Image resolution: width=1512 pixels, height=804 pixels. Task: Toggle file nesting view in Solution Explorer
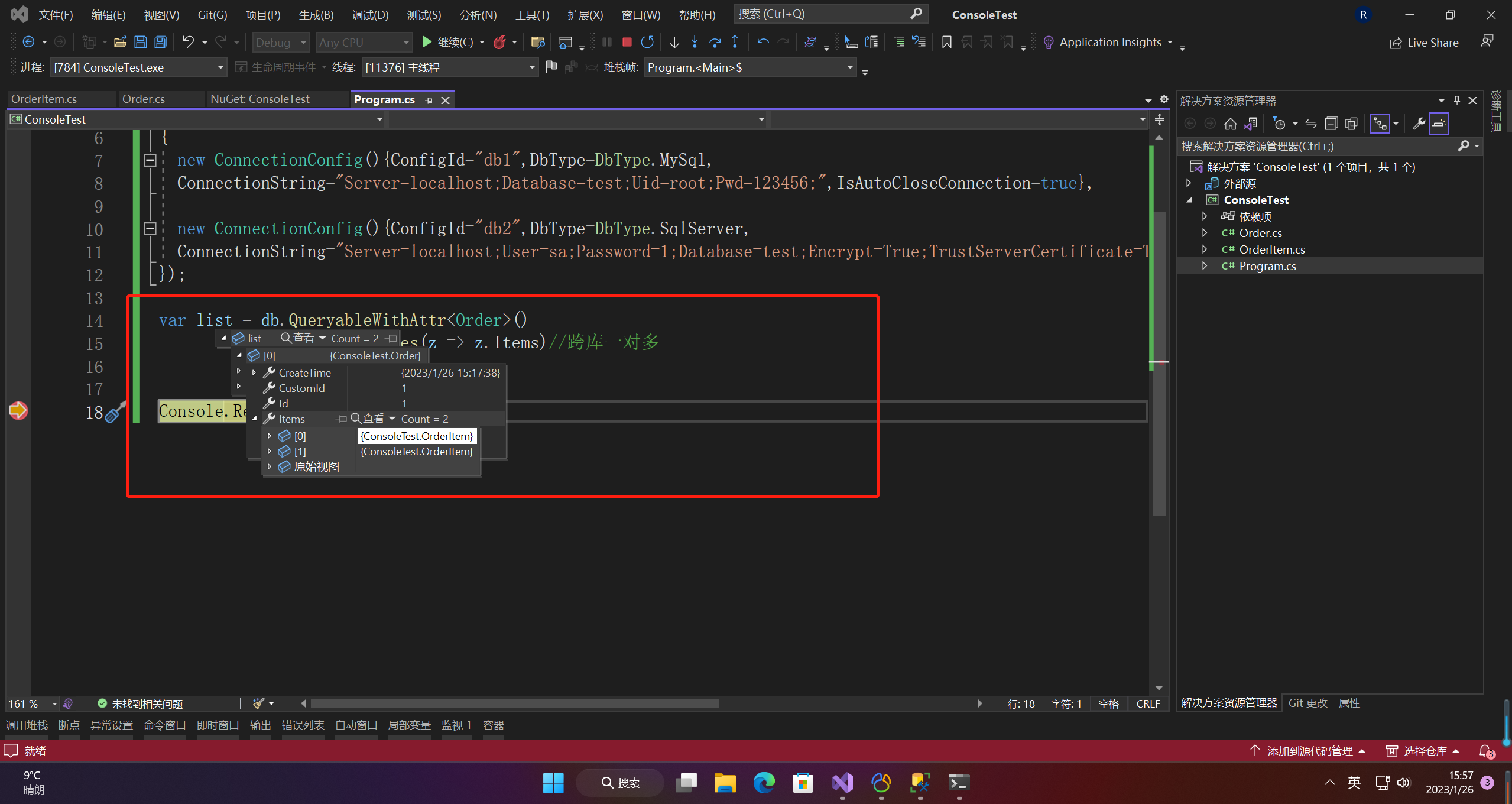(x=1380, y=124)
